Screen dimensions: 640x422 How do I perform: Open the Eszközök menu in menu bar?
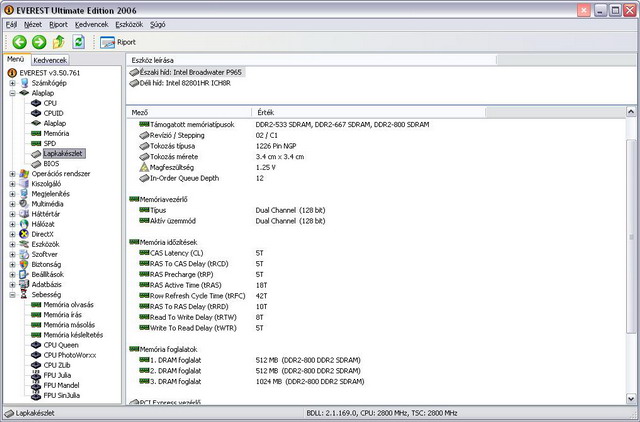[129, 24]
